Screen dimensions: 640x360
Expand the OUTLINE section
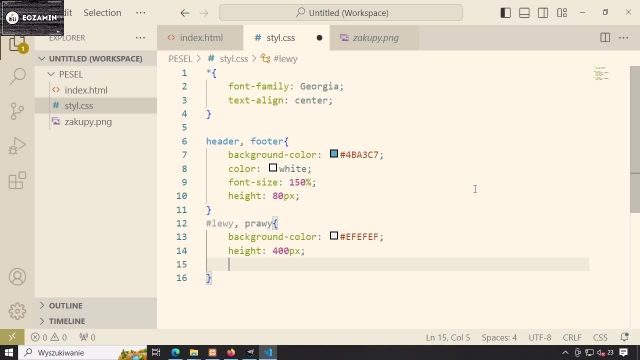click(65, 306)
